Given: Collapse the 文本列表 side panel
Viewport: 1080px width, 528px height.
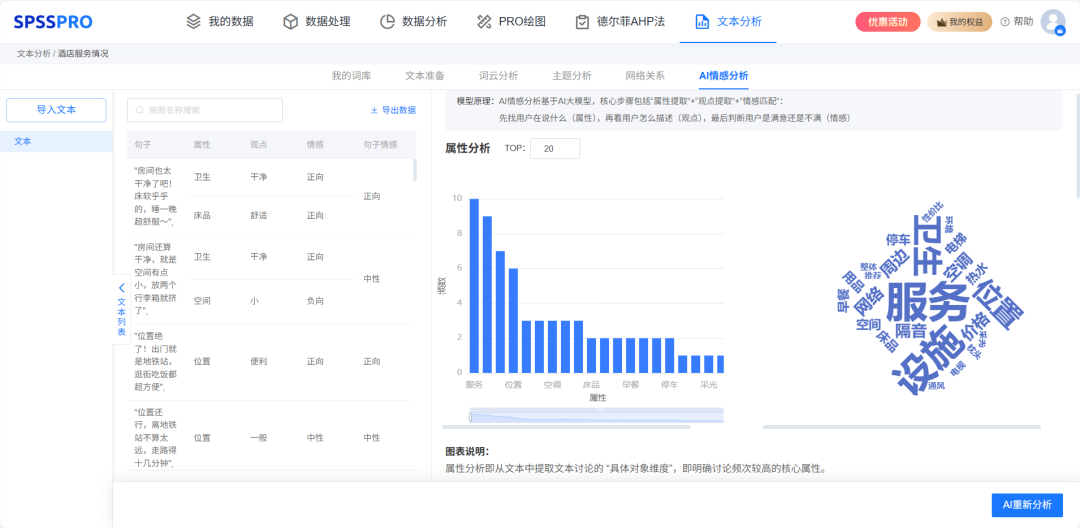Looking at the screenshot, I should pyautogui.click(x=121, y=288).
